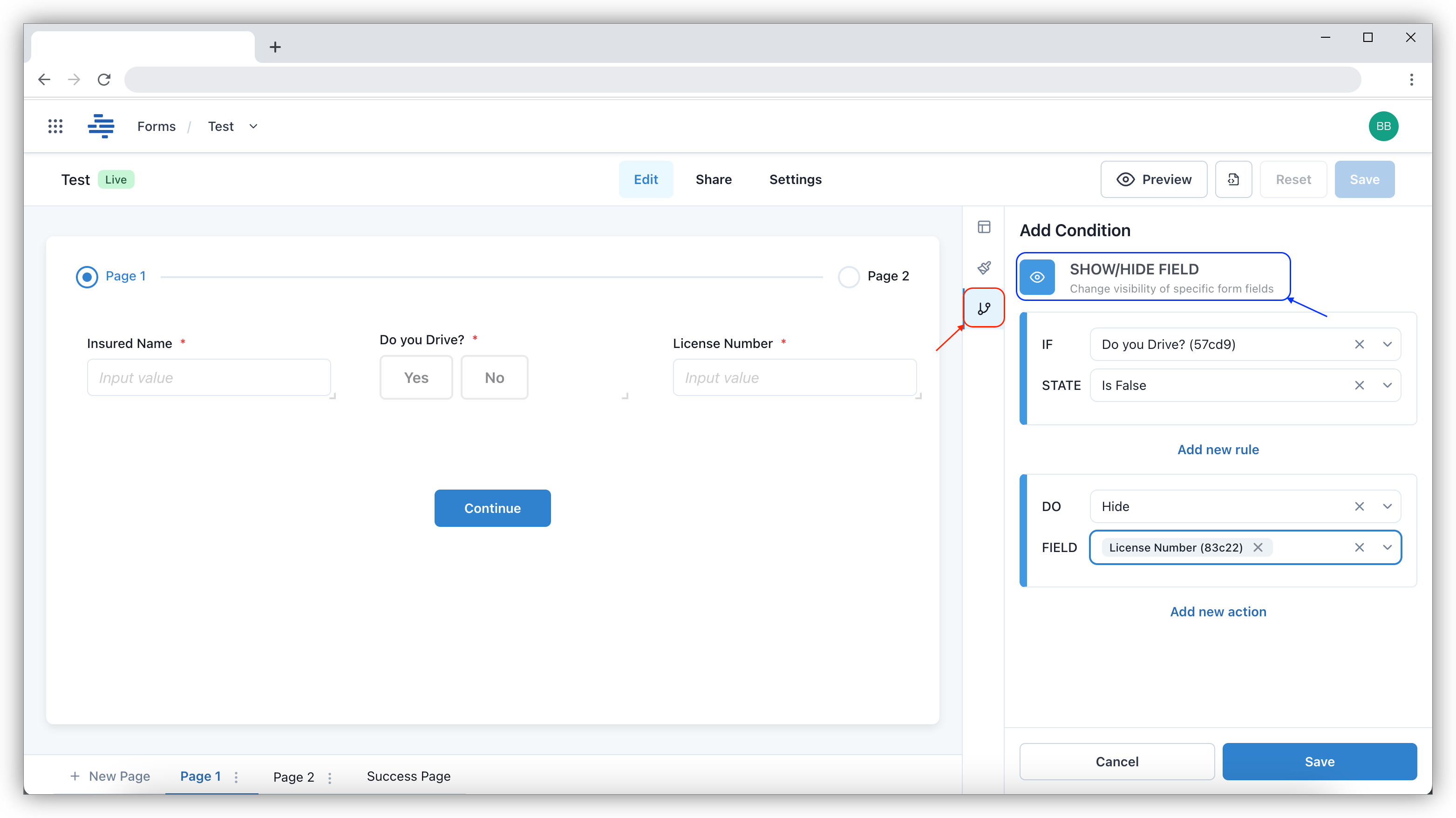Select the Page 1 progress radio button
This screenshot has height=818, width=1456.
point(87,276)
